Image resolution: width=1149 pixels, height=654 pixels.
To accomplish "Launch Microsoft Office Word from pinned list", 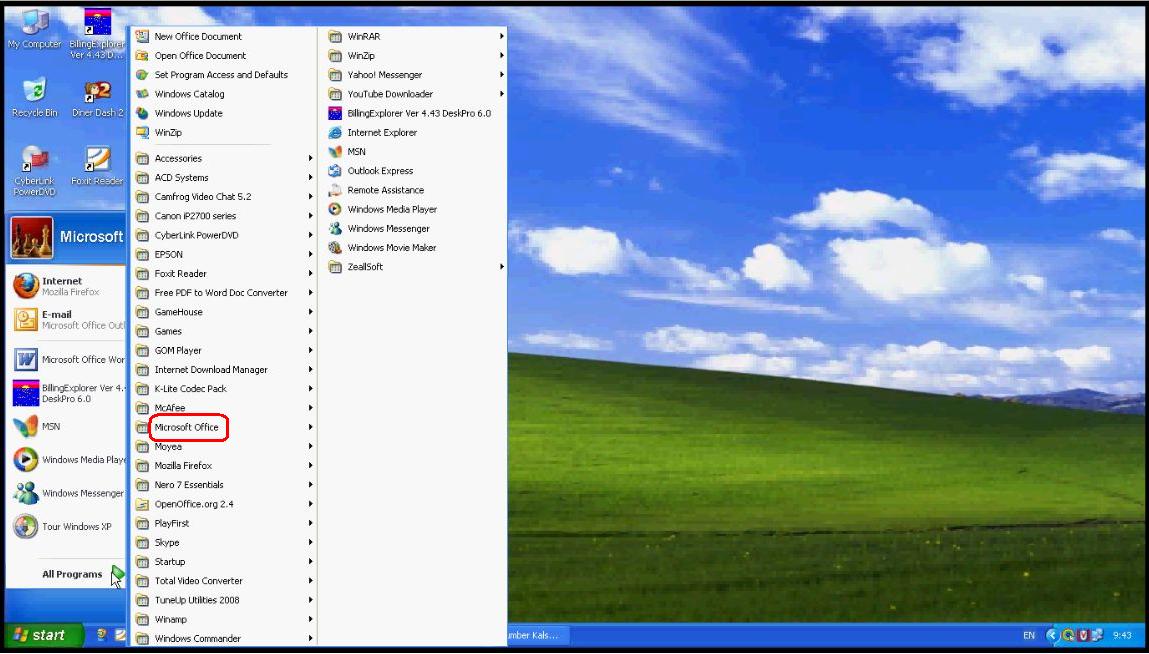I will click(x=67, y=359).
